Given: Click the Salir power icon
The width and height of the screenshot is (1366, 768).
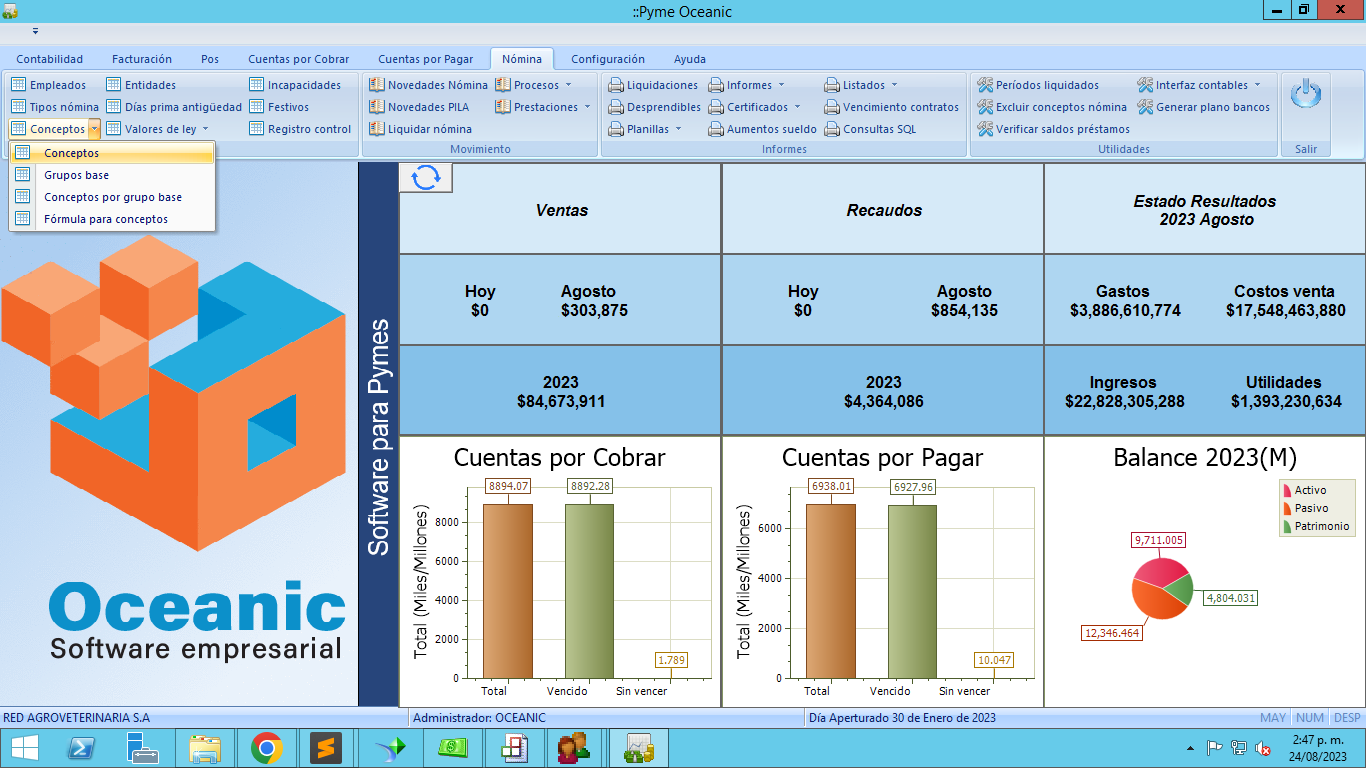Looking at the screenshot, I should [1305, 95].
